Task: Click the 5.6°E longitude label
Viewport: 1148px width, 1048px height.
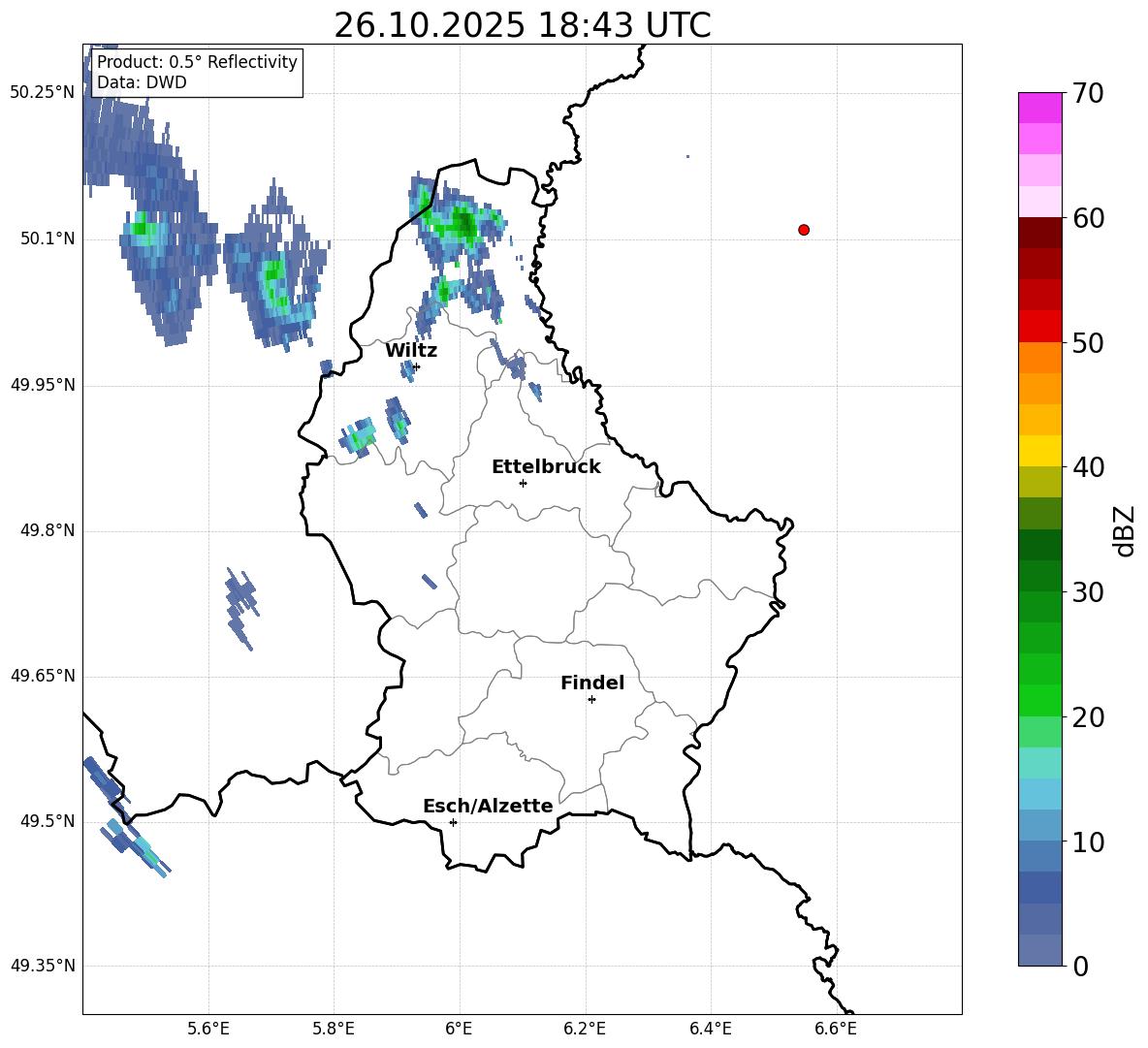Action: pos(208,1029)
